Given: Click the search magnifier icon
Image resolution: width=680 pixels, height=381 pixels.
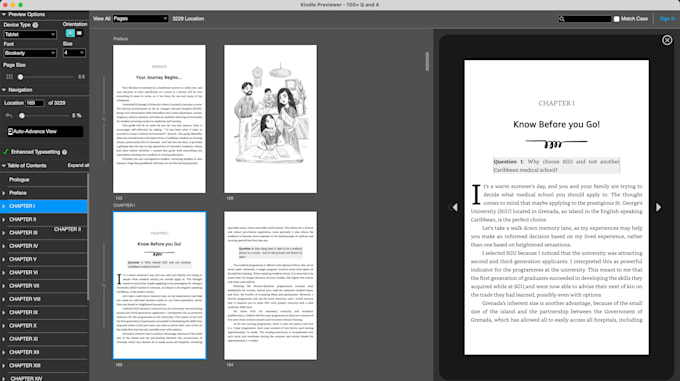Looking at the screenshot, I should pos(562,19).
